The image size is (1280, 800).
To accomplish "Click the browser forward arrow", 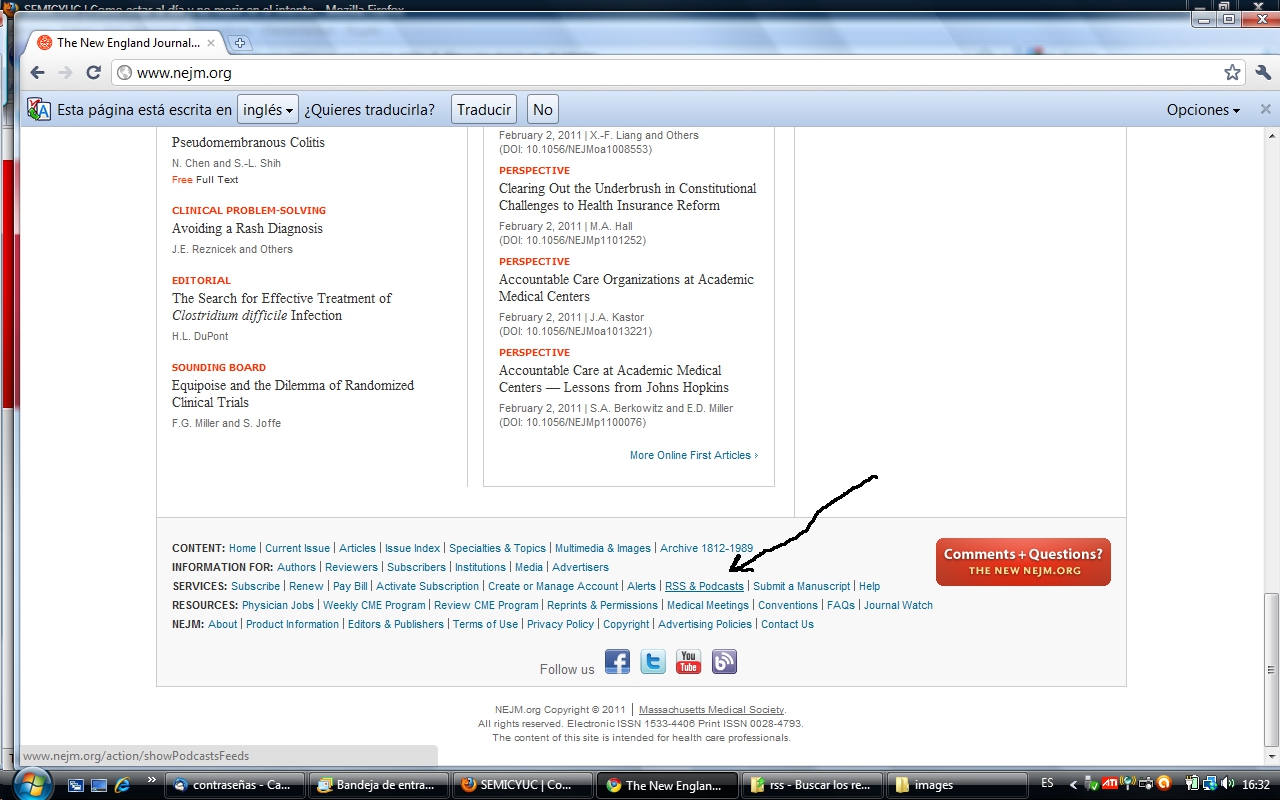I will (66, 72).
